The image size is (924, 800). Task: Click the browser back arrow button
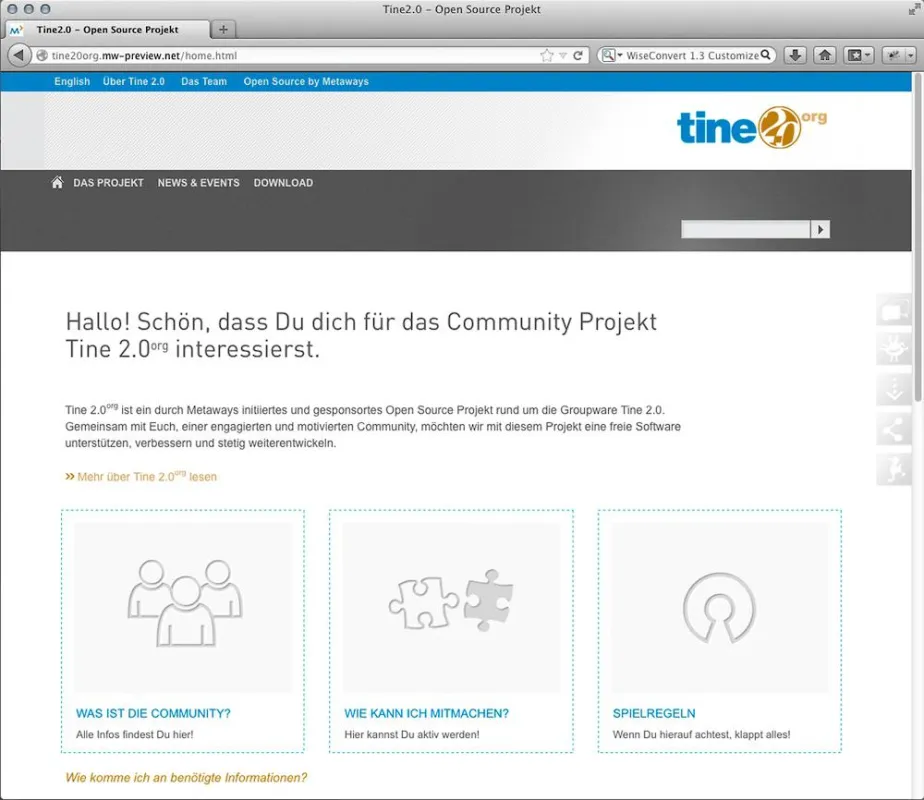coord(19,55)
